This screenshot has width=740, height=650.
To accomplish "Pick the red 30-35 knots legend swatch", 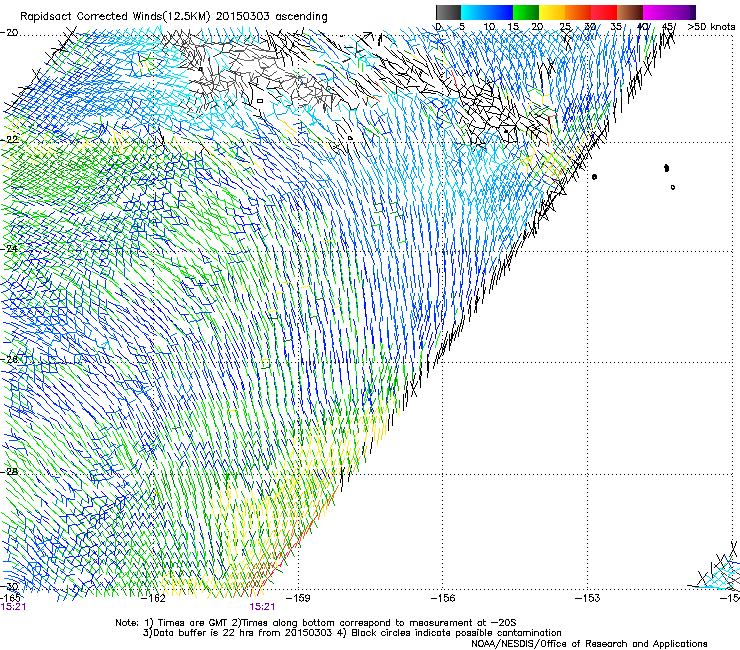I will pos(604,12).
